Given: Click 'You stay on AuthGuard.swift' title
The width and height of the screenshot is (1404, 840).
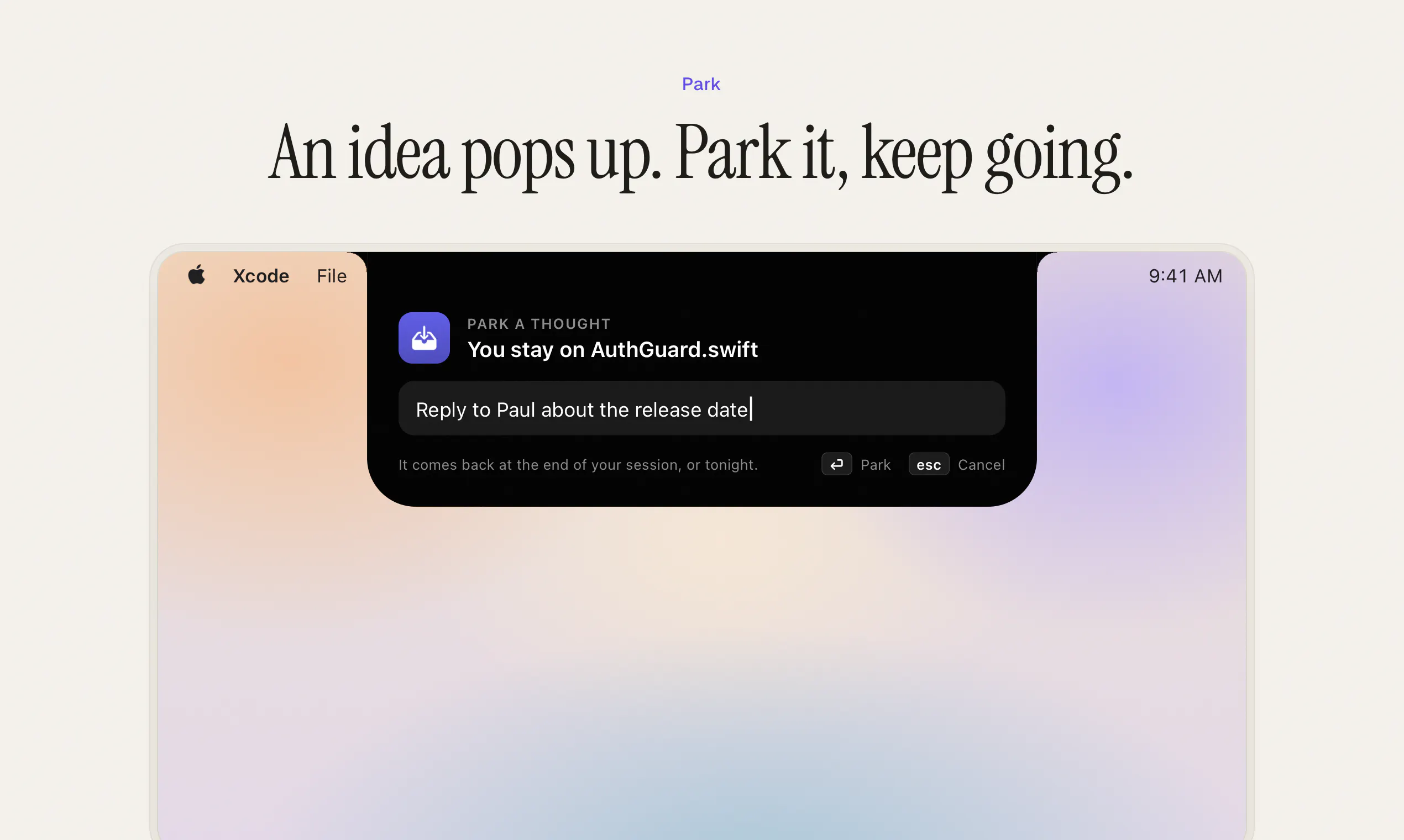Looking at the screenshot, I should (x=612, y=350).
